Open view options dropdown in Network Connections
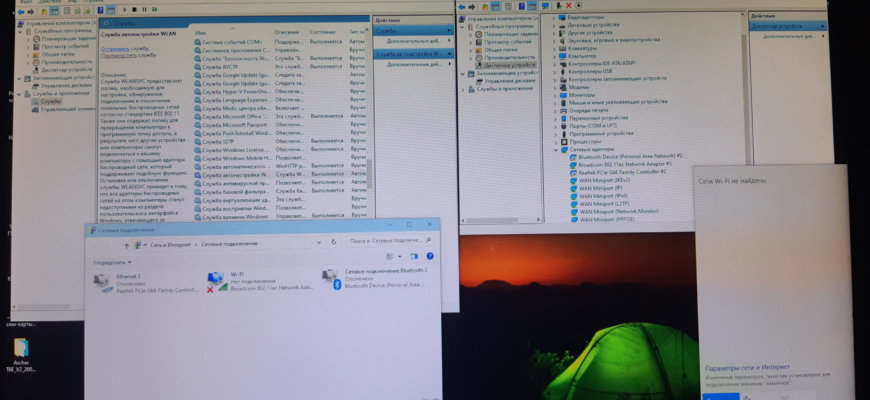870x400 pixels. click(398, 256)
